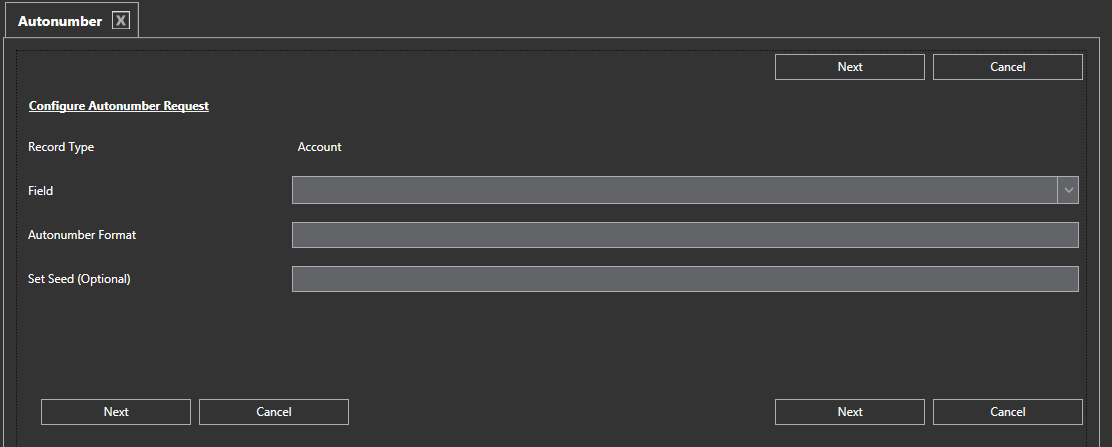Click the Configure Autonumber Request heading
Viewport: 1112px width, 447px height.
pos(118,105)
